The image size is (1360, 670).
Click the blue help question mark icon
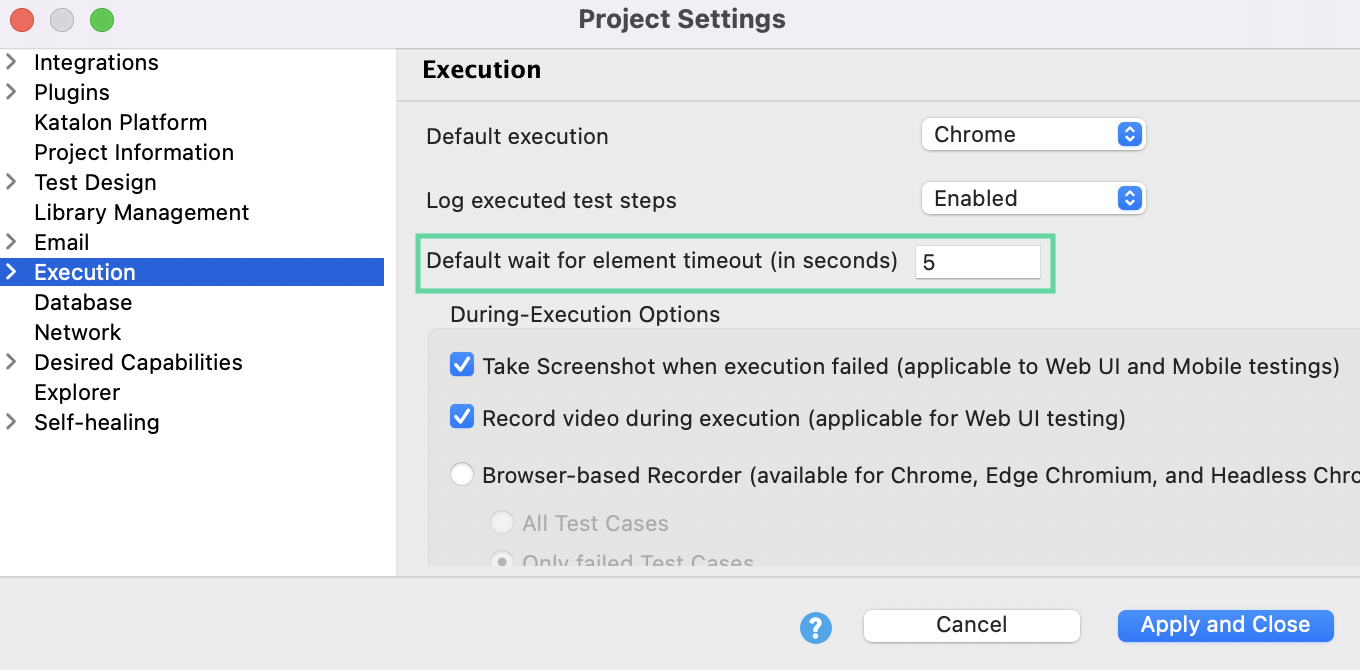click(816, 627)
